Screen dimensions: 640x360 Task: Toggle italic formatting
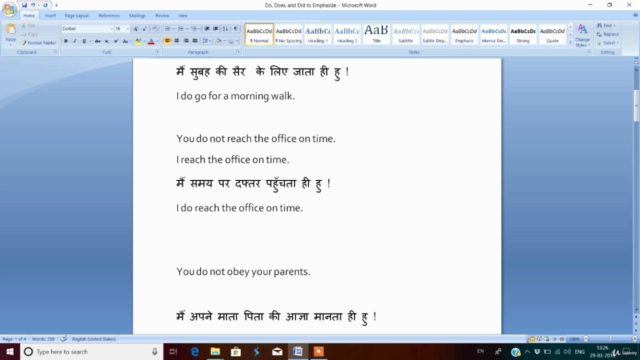point(75,41)
